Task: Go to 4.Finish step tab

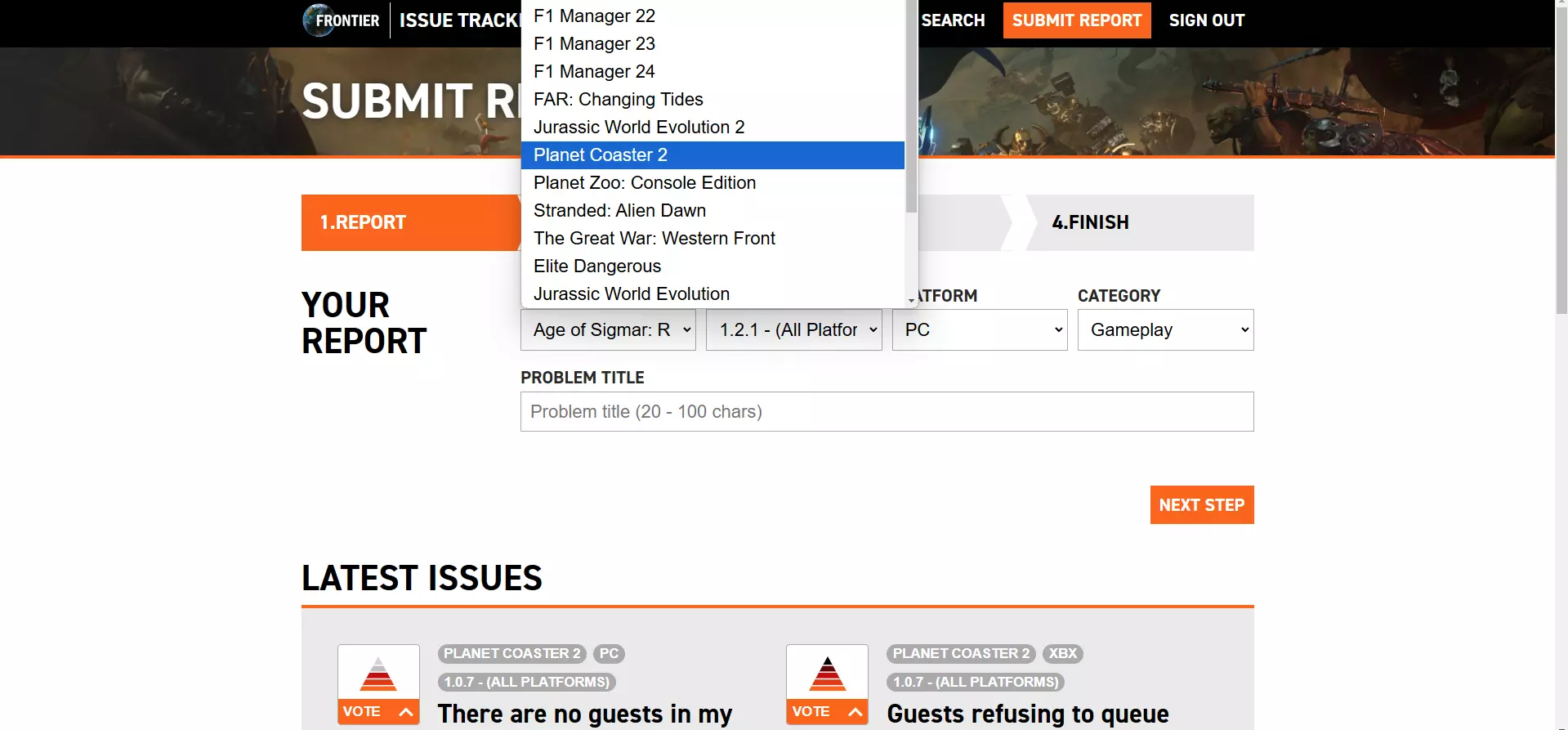Action: pyautogui.click(x=1140, y=222)
